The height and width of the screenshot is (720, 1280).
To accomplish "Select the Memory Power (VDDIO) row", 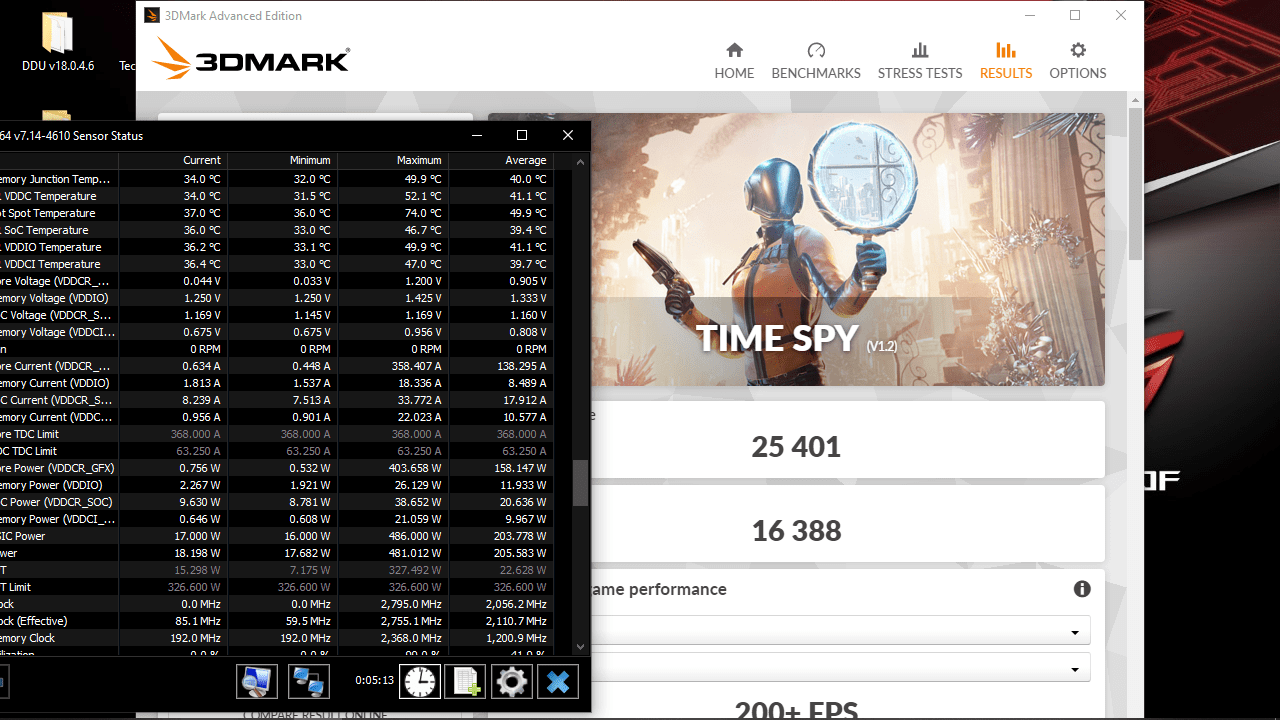I will point(276,485).
